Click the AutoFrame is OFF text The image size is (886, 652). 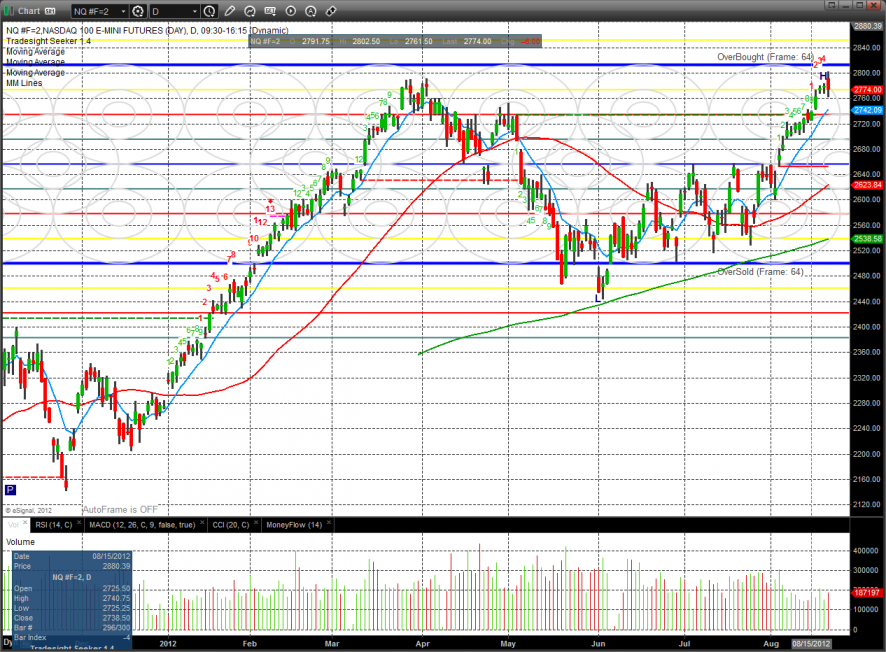120,510
